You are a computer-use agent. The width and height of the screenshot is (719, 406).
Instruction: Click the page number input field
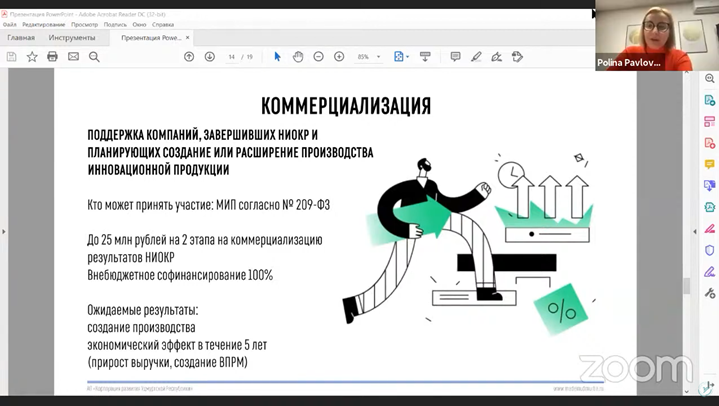[x=233, y=57]
